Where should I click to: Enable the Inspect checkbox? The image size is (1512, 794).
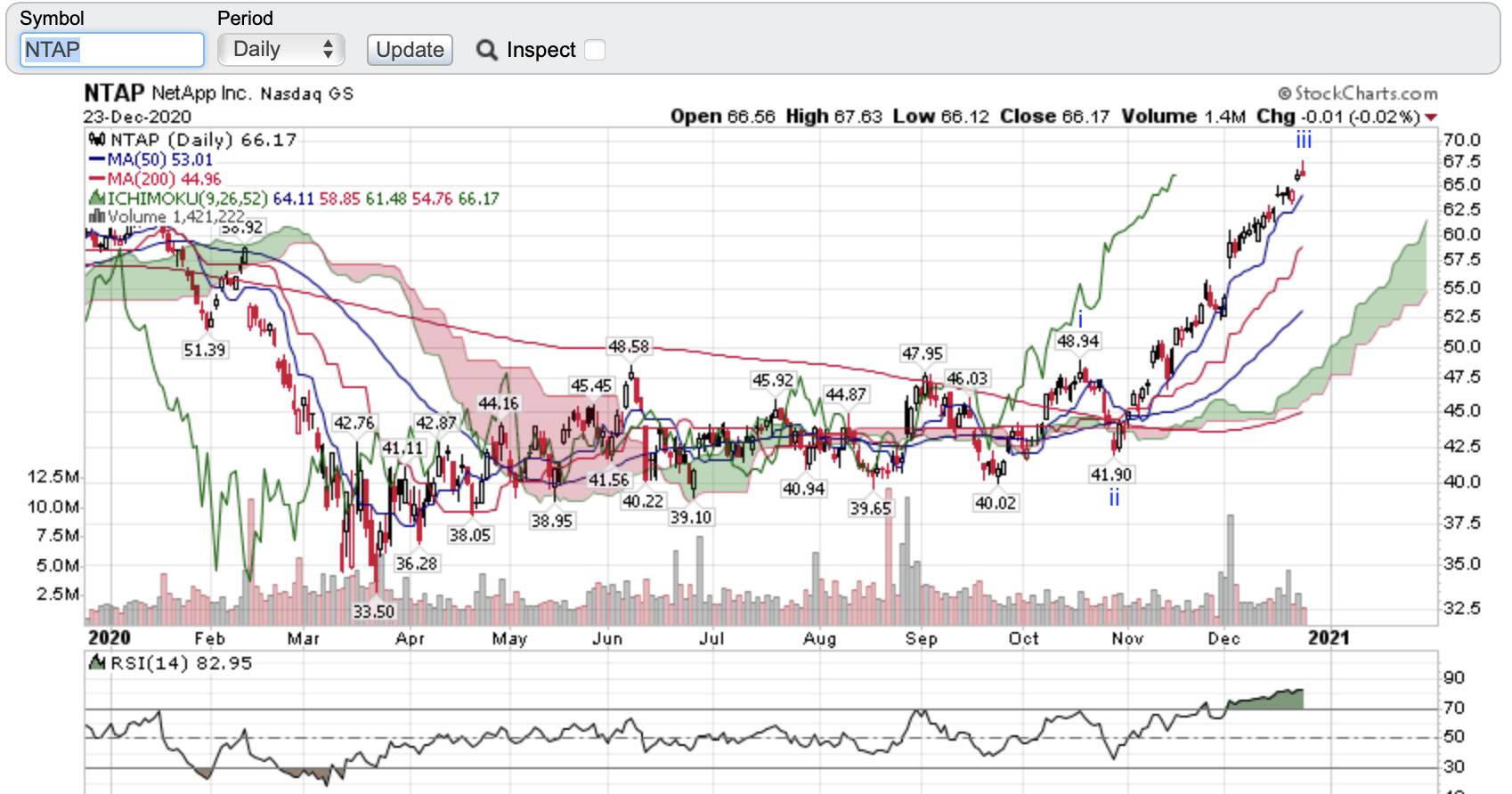595,50
